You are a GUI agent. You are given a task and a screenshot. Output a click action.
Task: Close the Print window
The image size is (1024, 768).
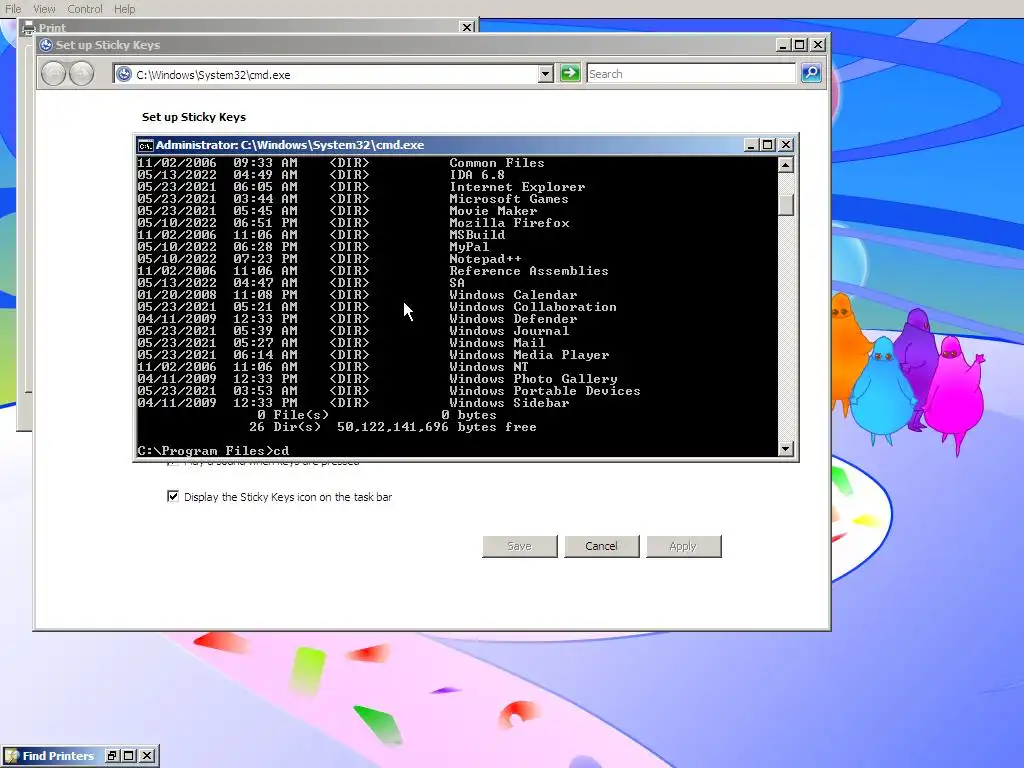click(467, 27)
